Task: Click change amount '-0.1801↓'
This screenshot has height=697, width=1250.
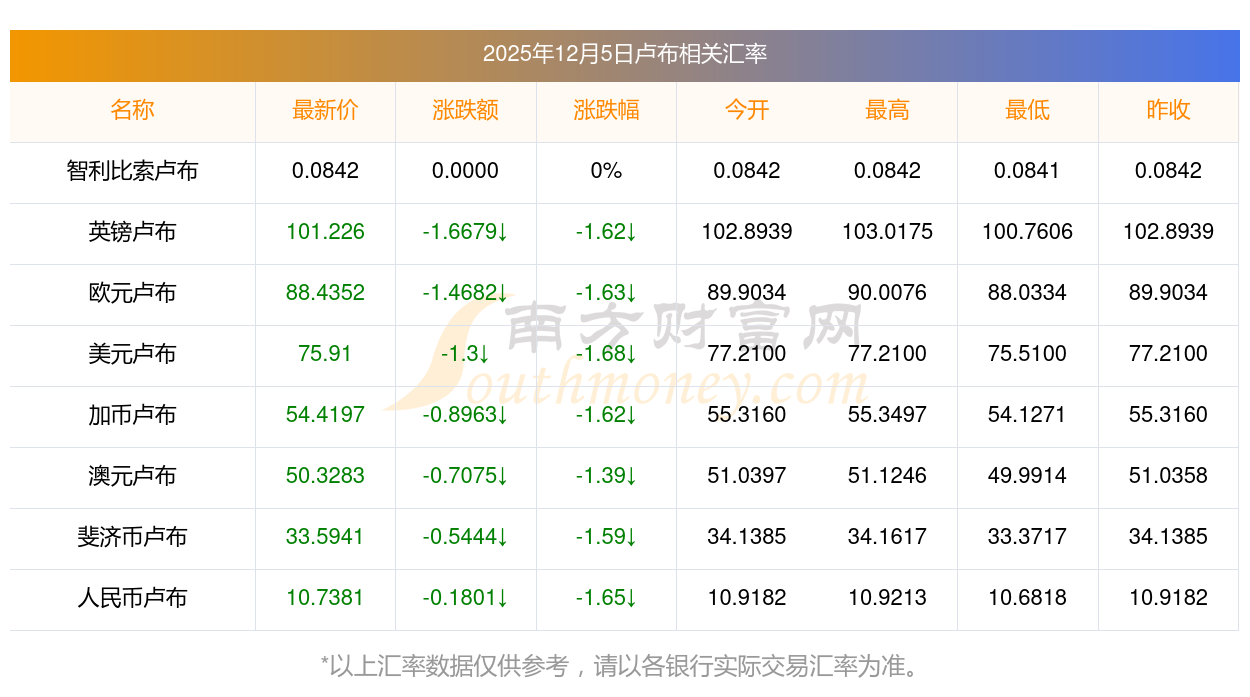Action: 466,598
